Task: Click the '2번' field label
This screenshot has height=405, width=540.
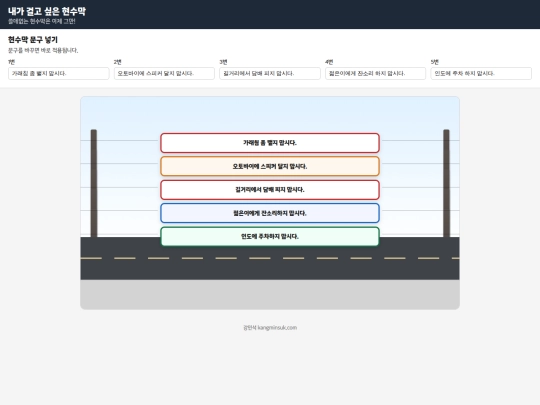Action: 117,62
